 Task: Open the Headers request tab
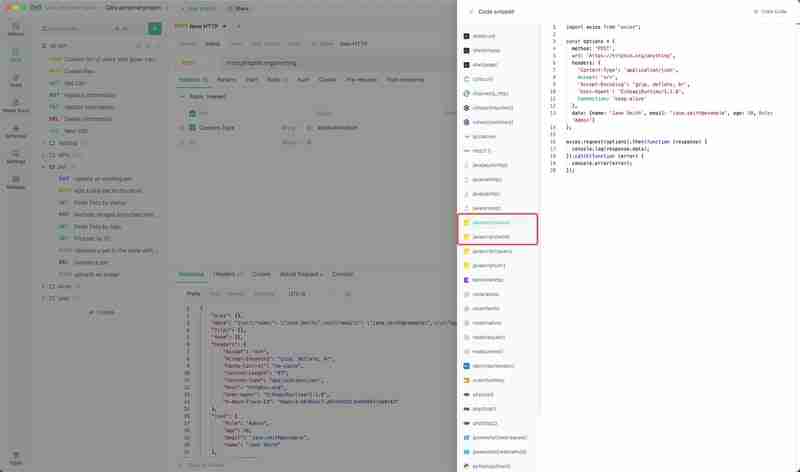tap(193, 80)
